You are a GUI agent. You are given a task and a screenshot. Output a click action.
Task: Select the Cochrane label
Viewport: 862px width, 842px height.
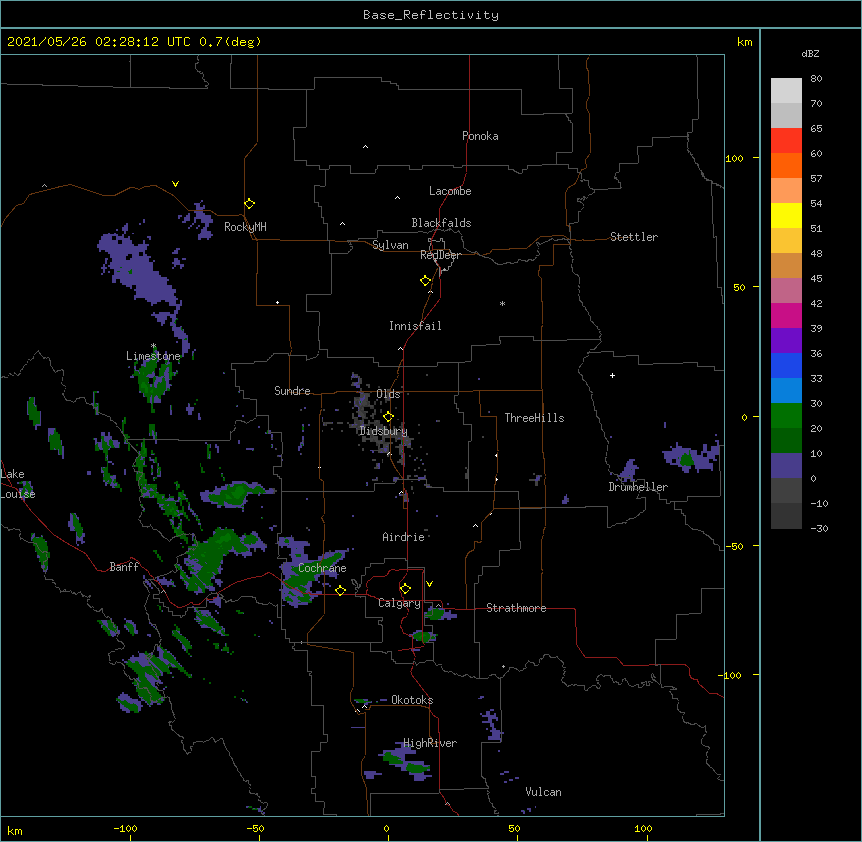pos(322,568)
